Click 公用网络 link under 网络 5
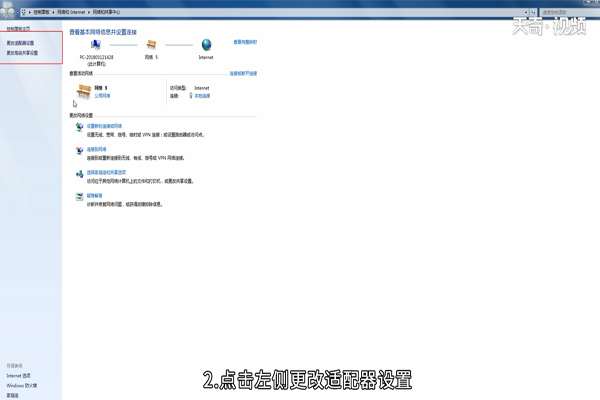This screenshot has width=600, height=400. [102, 96]
